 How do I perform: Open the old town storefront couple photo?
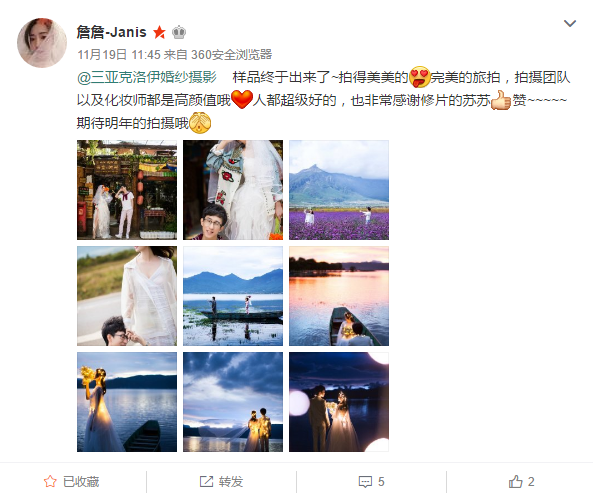point(127,190)
